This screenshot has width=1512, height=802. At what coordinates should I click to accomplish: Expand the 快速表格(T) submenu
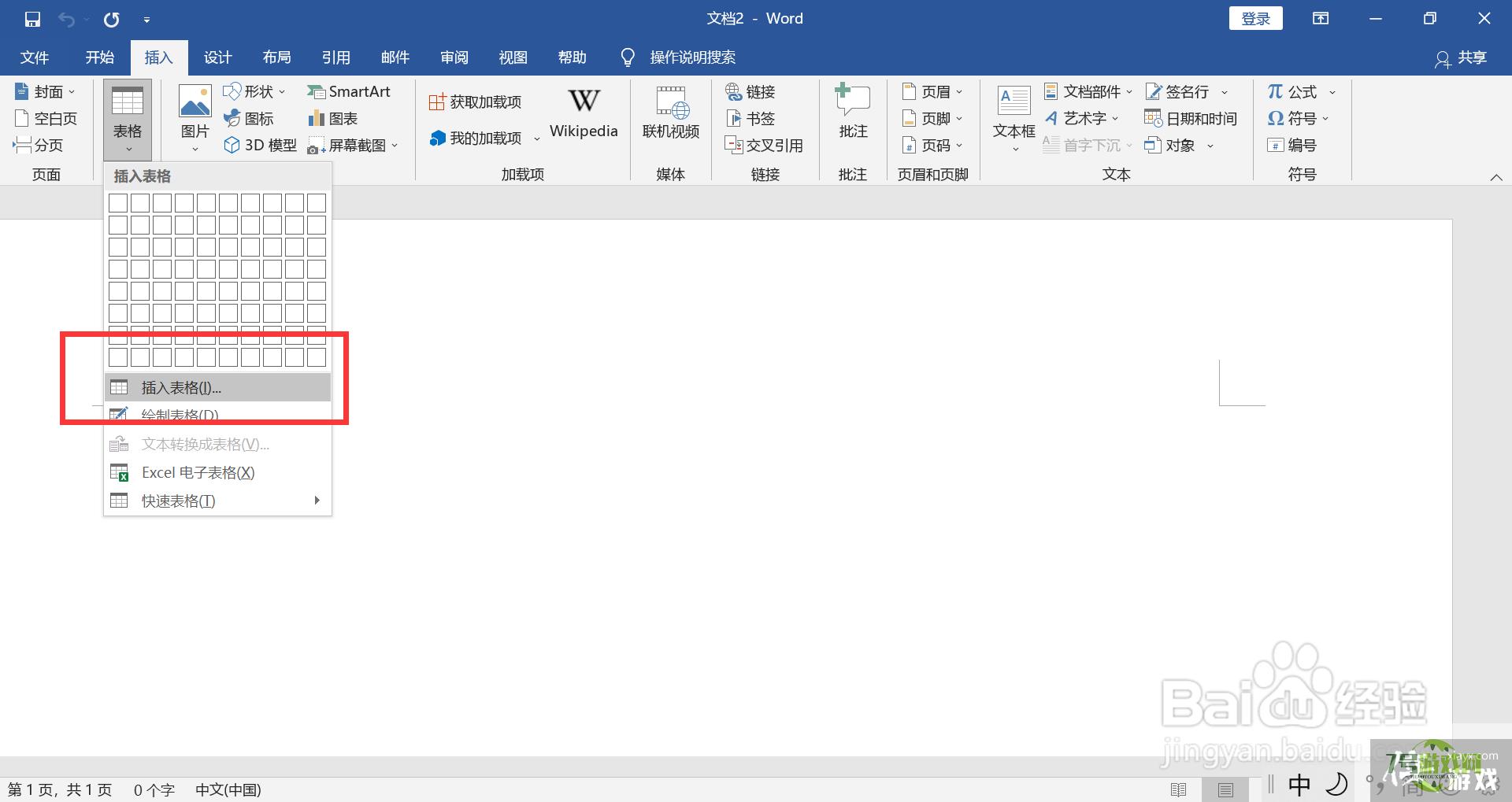tap(217, 501)
